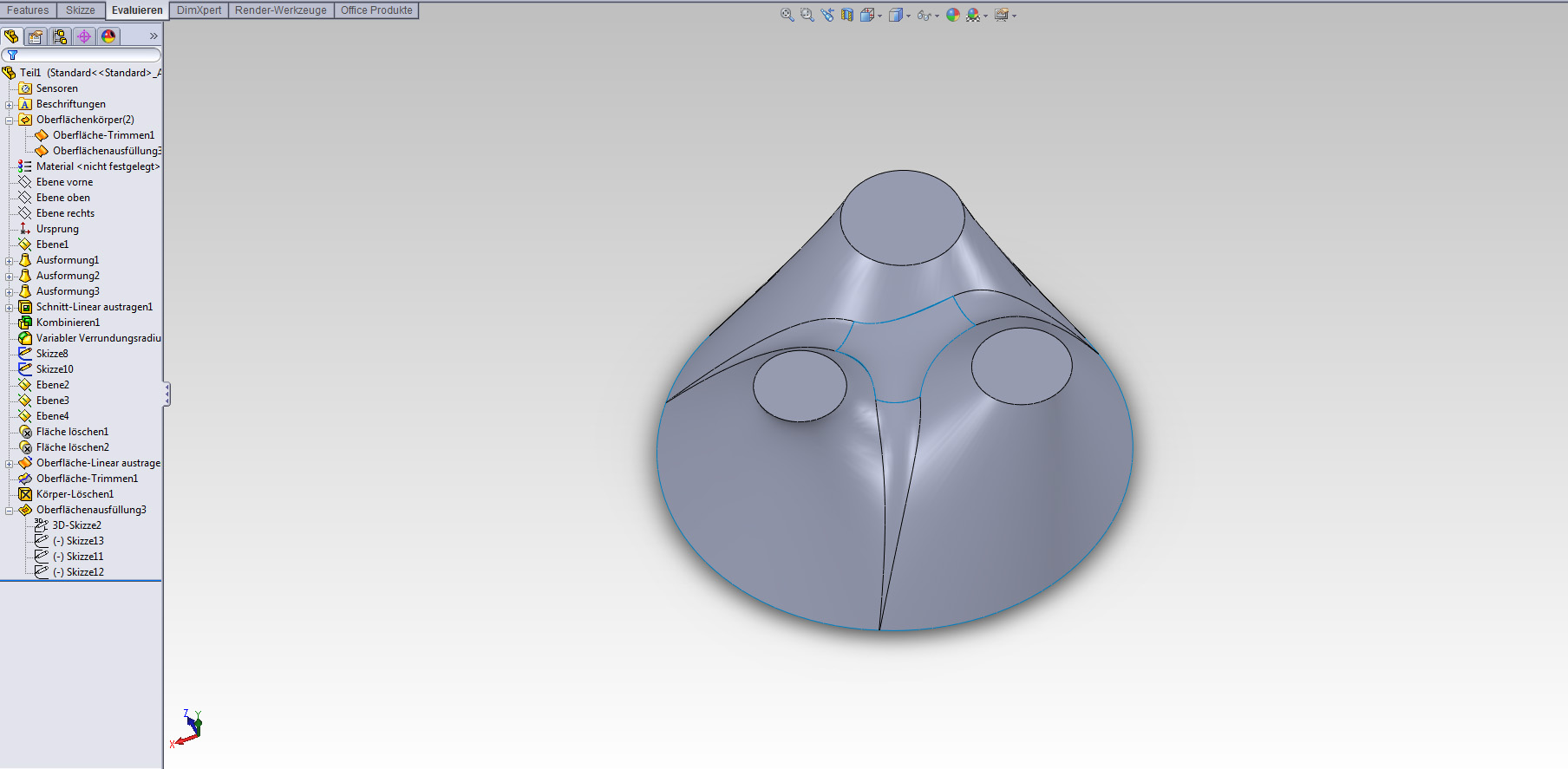Collapse Oberflächenausfüllung3 feature containing 3D-Skizze2
The height and width of the screenshot is (769, 1568).
(x=9, y=511)
